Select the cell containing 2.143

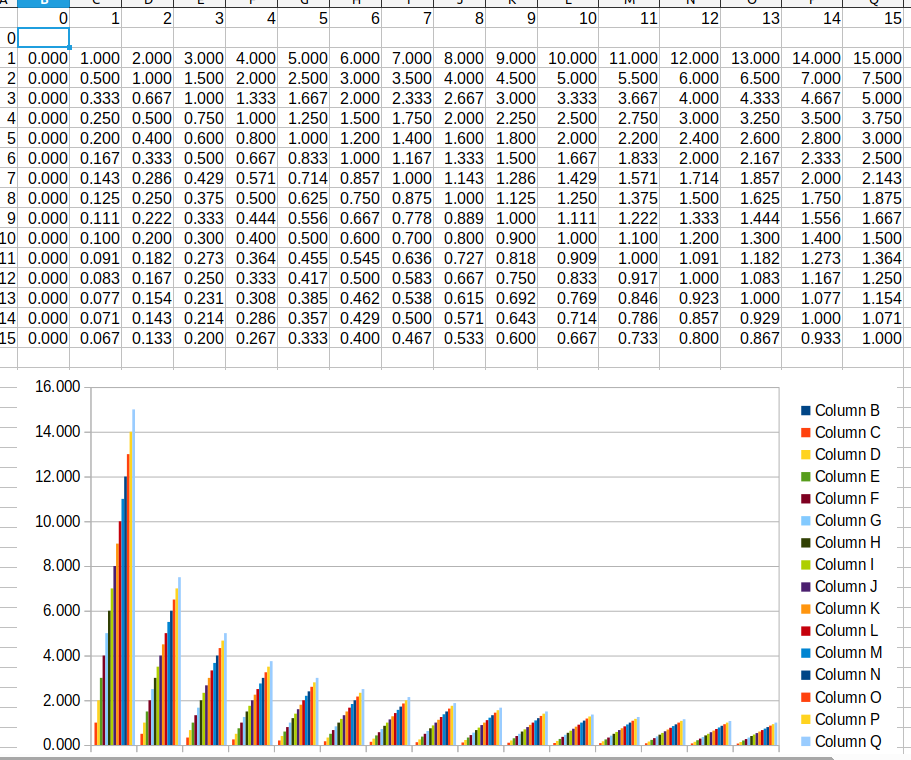pos(877,178)
